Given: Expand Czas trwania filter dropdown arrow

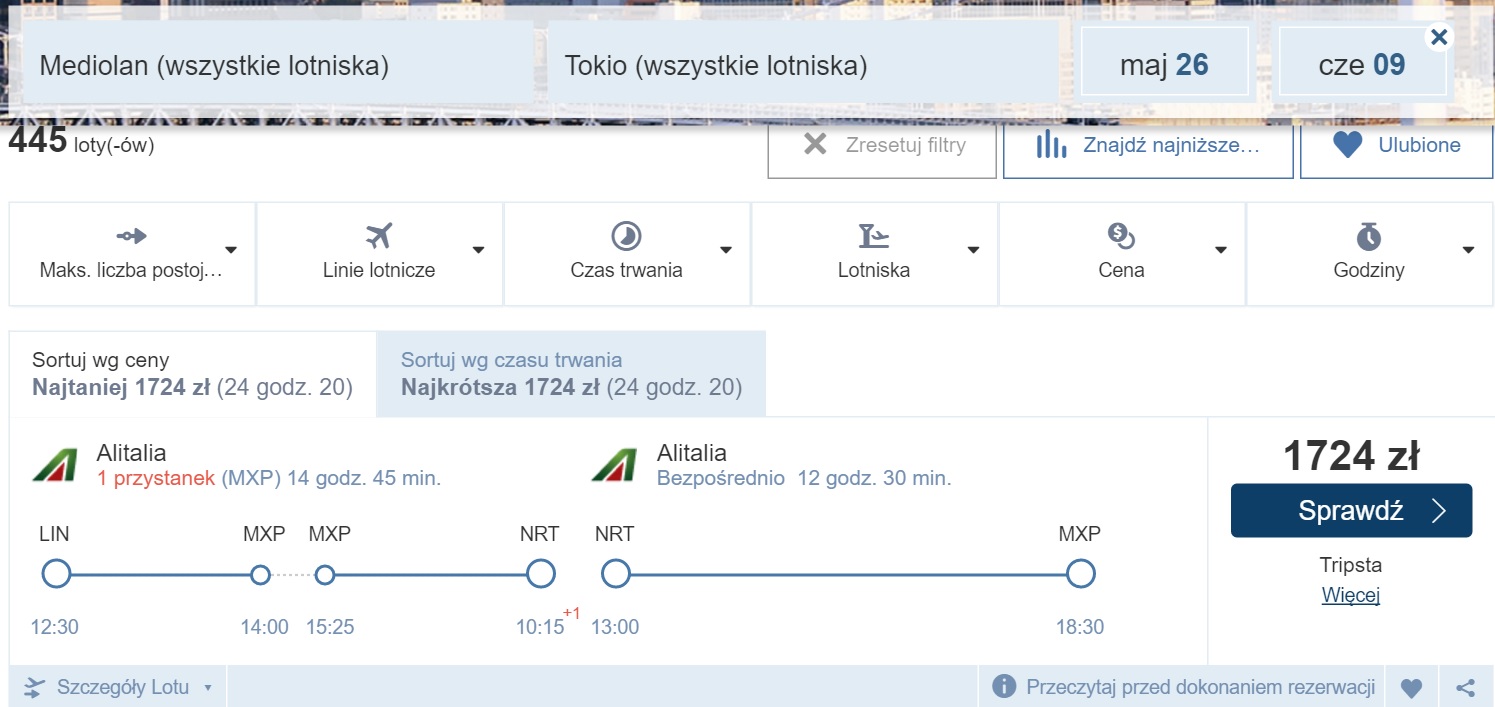Looking at the screenshot, I should [x=726, y=251].
